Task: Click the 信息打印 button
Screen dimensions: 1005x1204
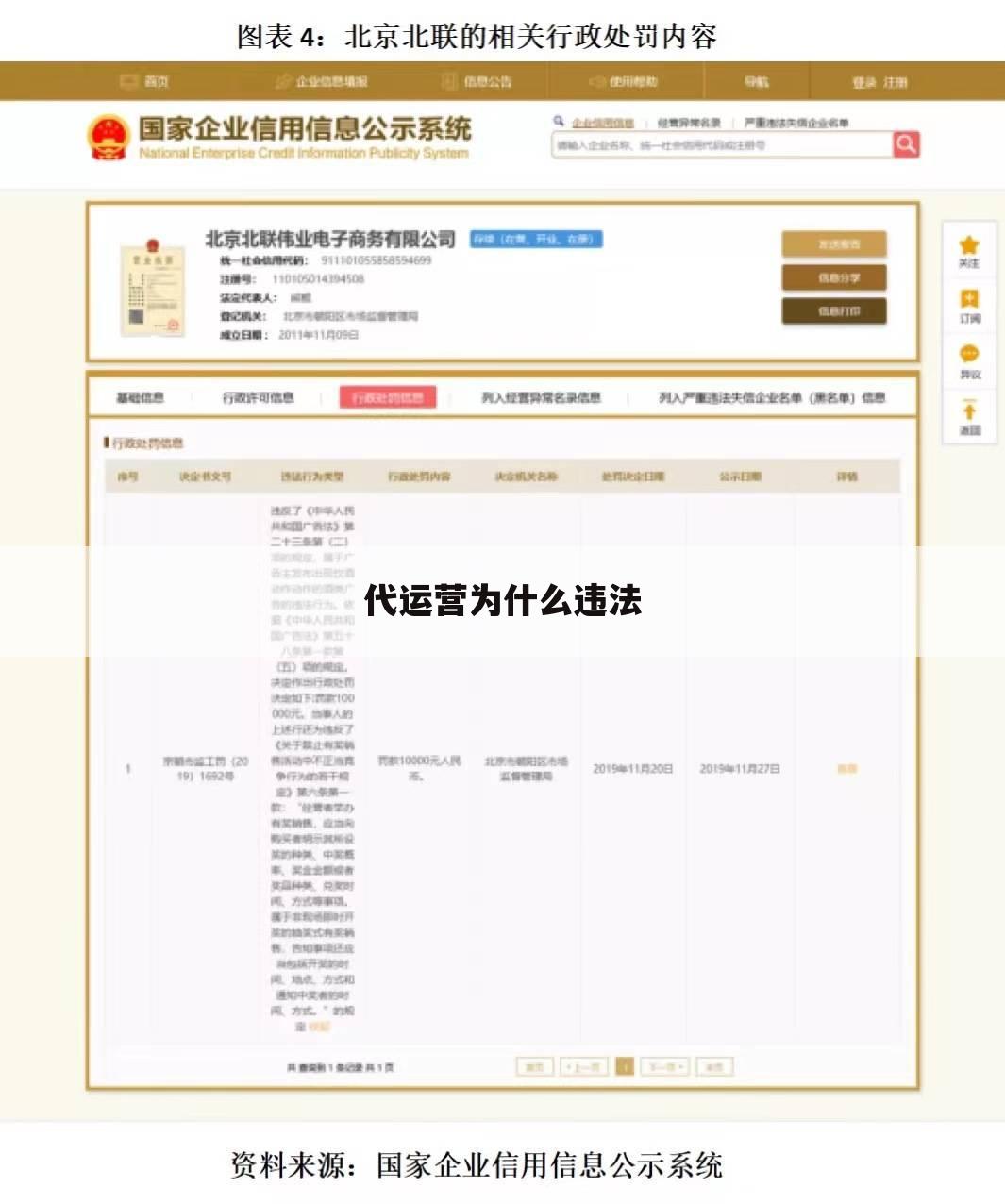Action: coord(834,310)
